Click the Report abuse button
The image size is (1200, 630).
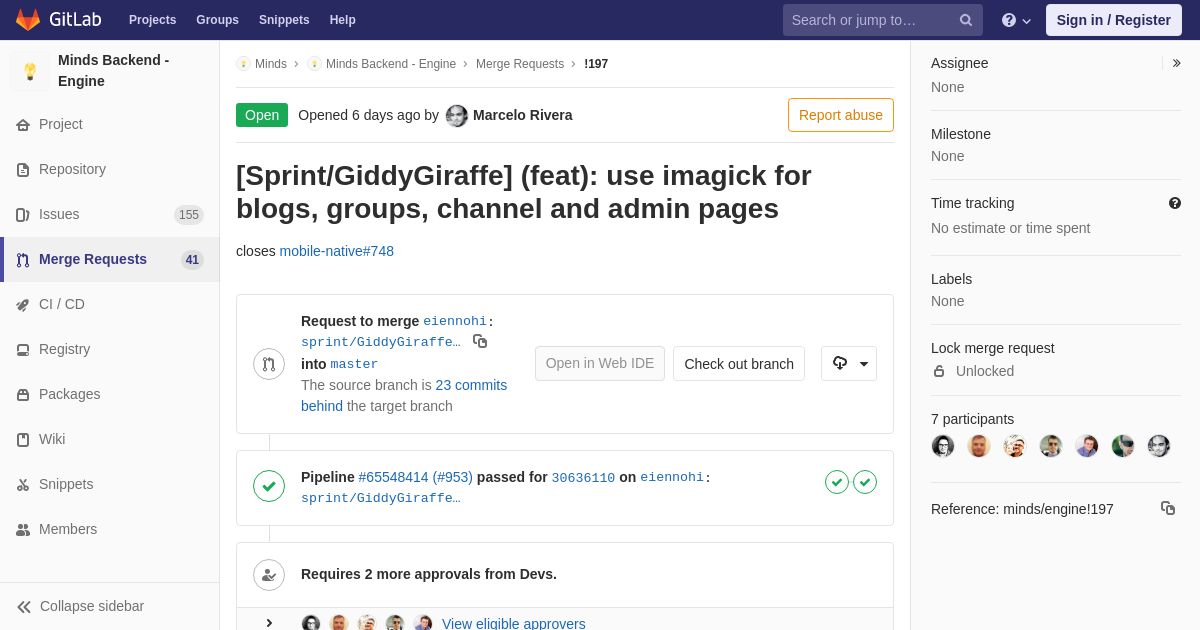[841, 115]
